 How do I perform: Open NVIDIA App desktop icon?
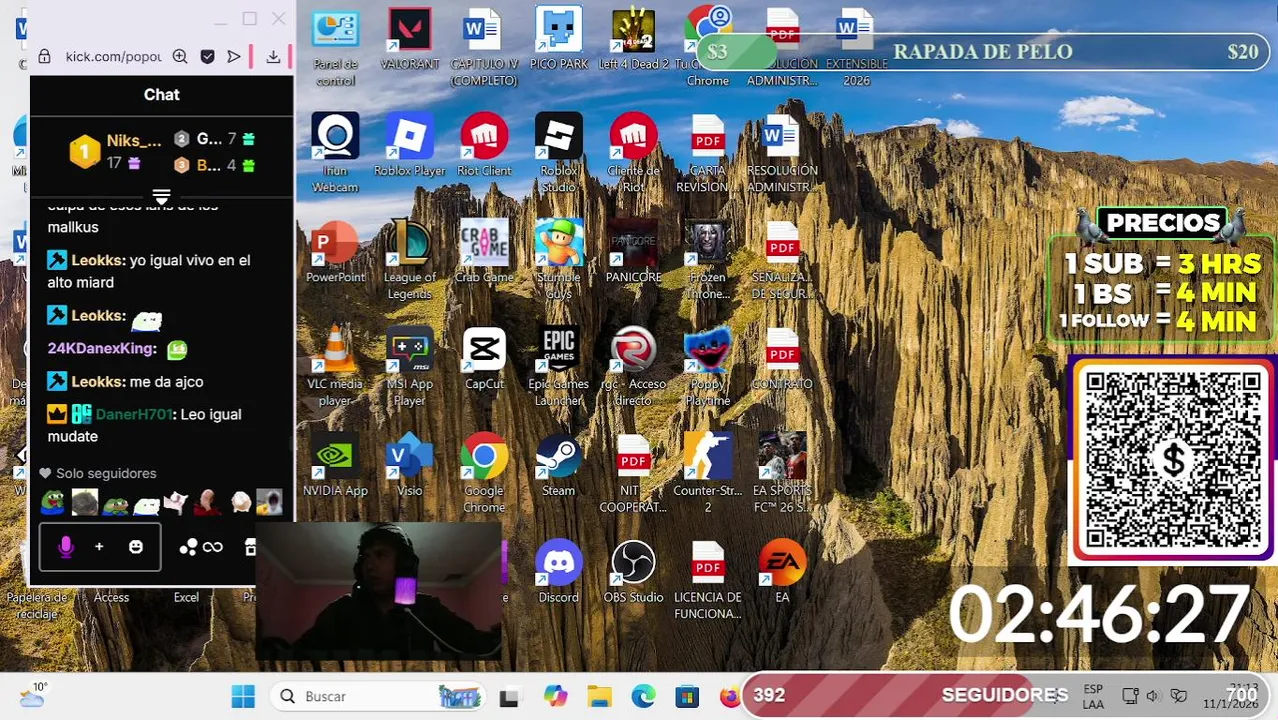tap(335, 466)
